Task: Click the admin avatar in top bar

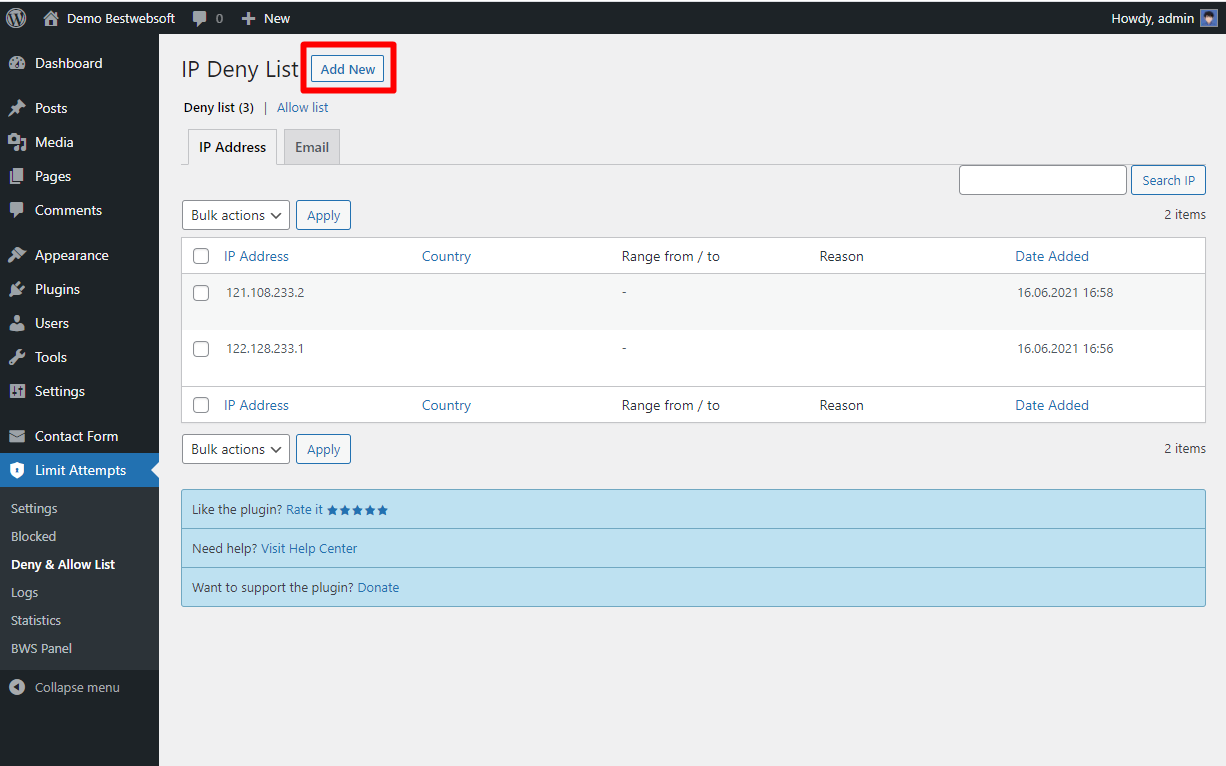Action: tap(1210, 18)
